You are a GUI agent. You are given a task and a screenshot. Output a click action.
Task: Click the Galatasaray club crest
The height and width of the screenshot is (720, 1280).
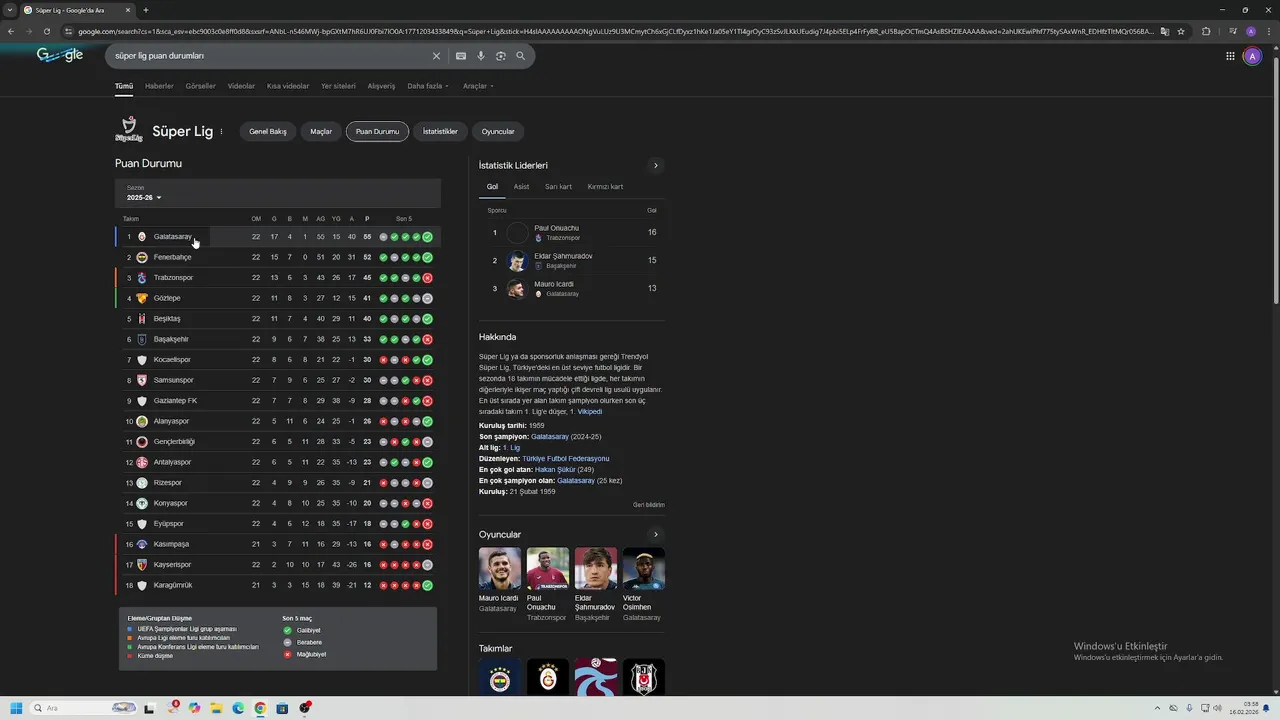click(141, 237)
